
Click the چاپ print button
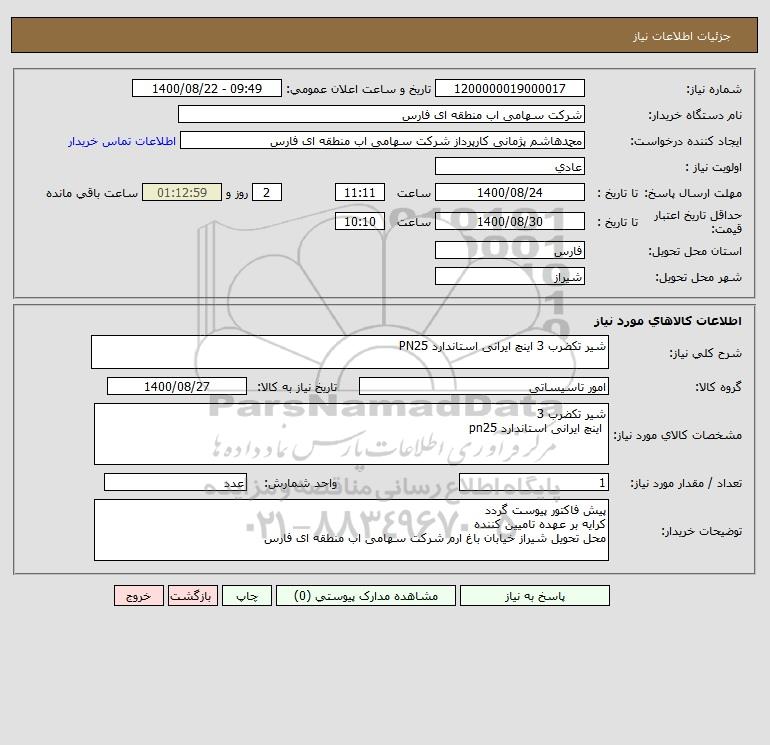click(x=247, y=596)
